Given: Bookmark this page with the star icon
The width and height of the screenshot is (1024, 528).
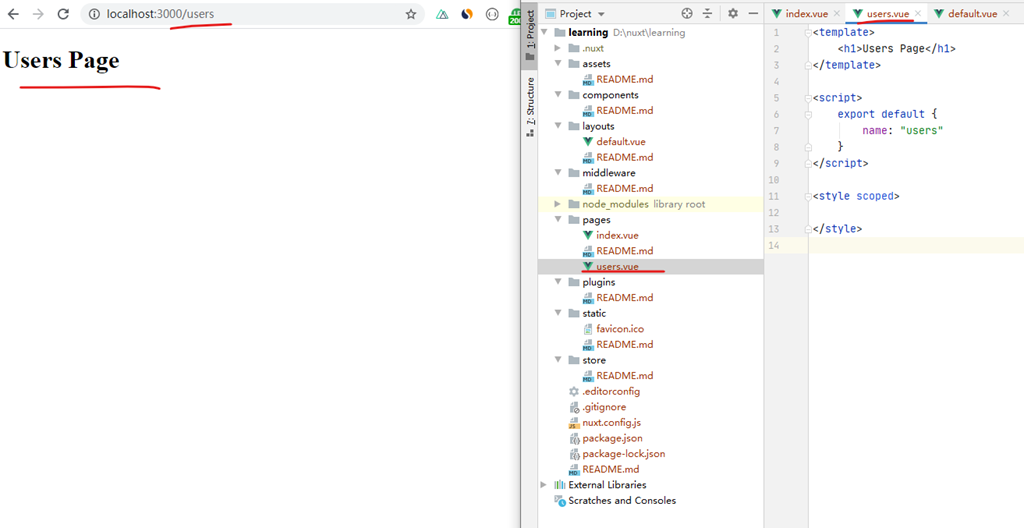Looking at the screenshot, I should click(411, 14).
